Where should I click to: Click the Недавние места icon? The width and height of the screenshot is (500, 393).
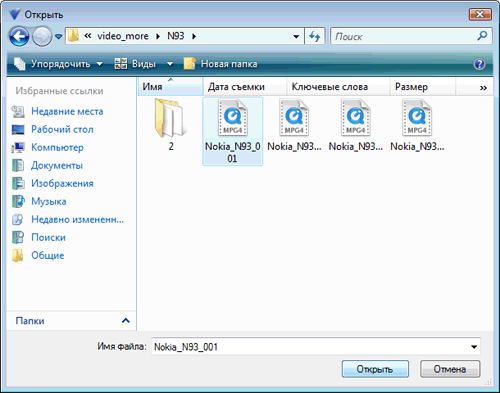point(18,111)
